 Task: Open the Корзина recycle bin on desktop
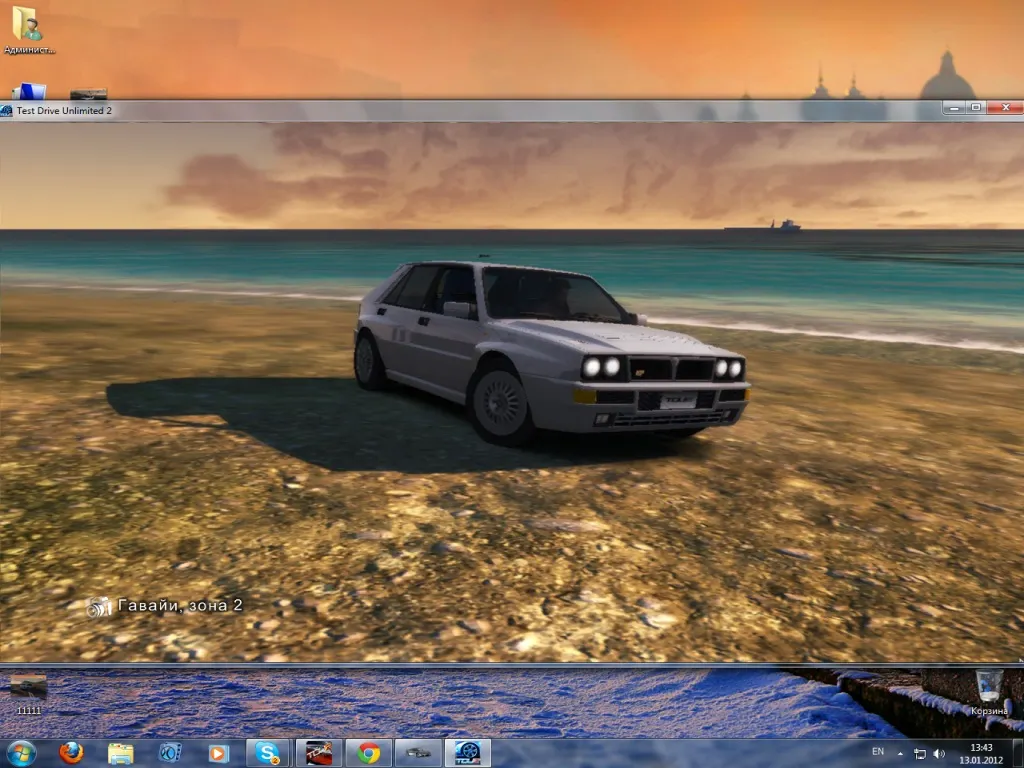click(989, 692)
